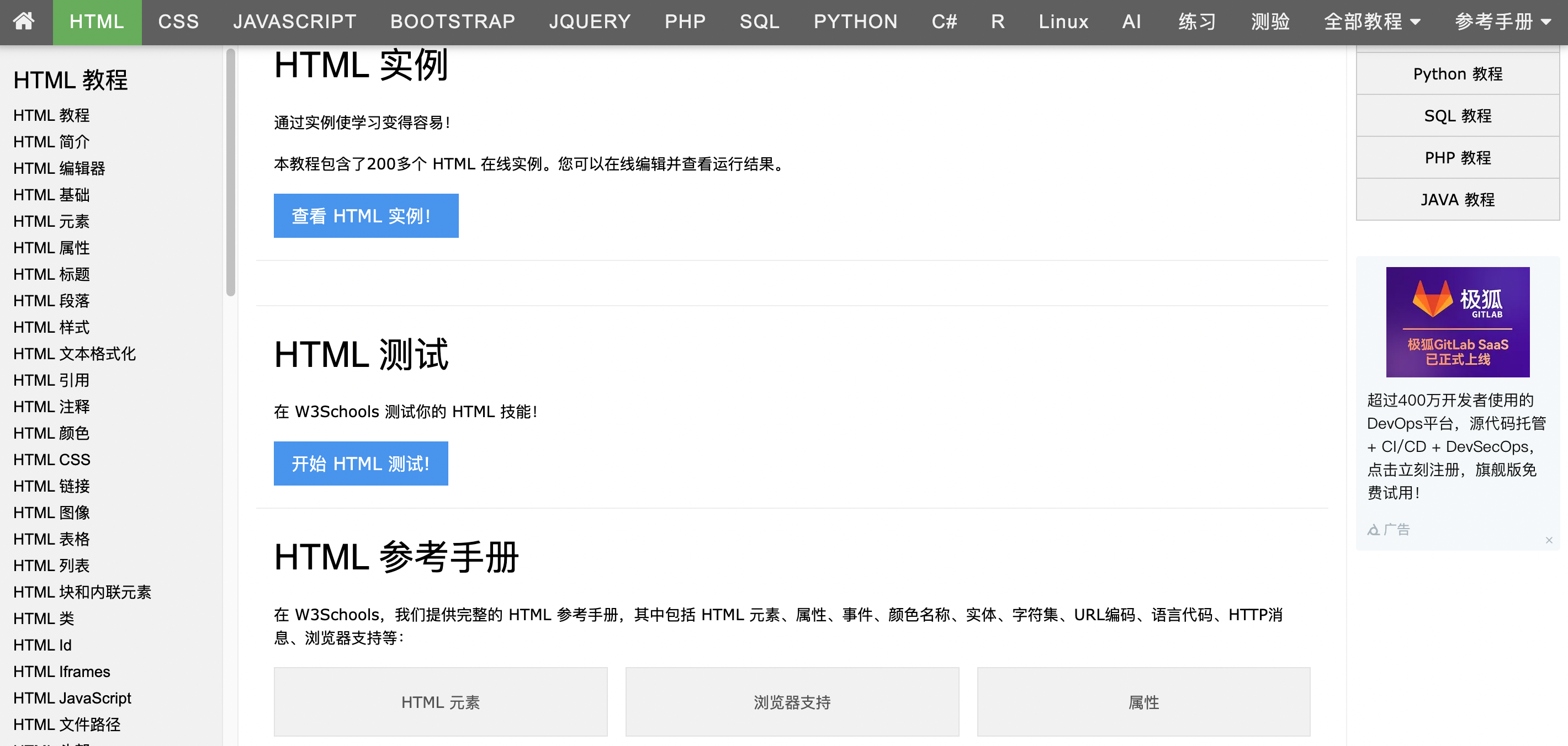Open HTML 图像 in the sidebar

click(52, 513)
